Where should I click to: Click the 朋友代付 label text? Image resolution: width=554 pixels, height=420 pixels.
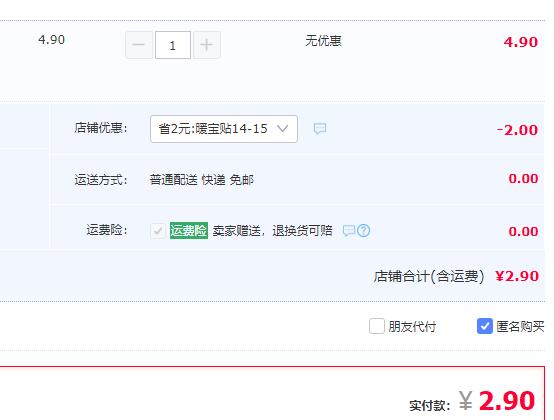pyautogui.click(x=412, y=326)
